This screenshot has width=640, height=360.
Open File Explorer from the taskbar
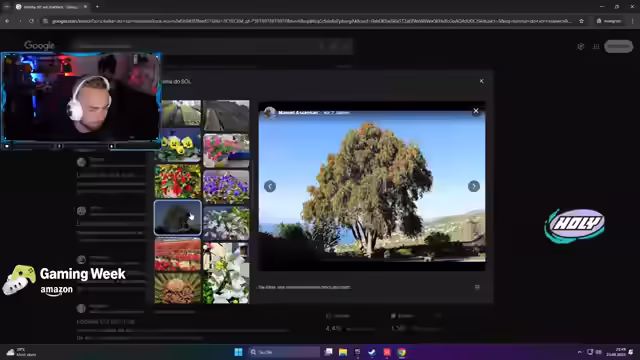coord(343,352)
